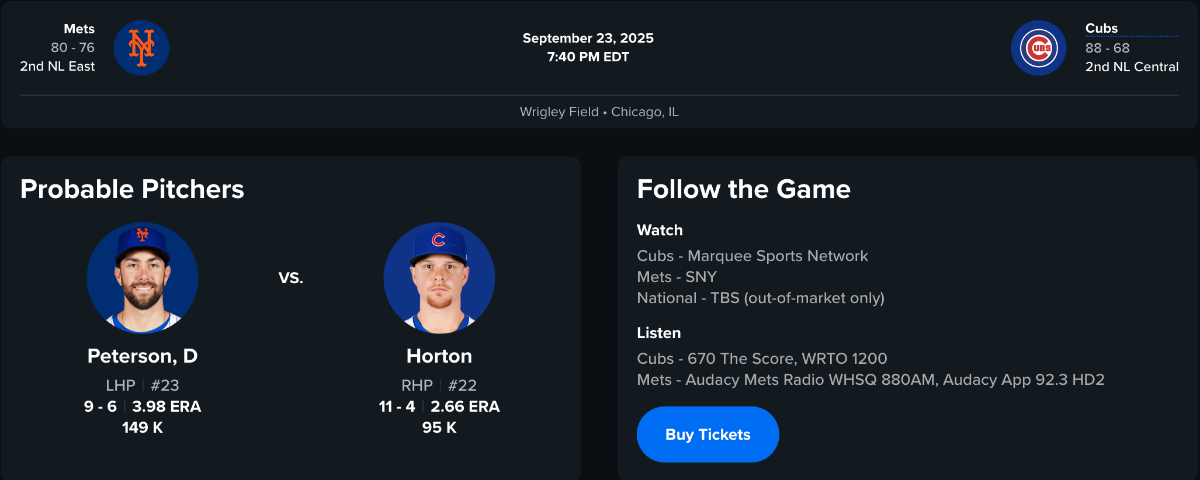The height and width of the screenshot is (480, 1200).
Task: Open David Peterson's headshot photo
Action: coord(142,277)
